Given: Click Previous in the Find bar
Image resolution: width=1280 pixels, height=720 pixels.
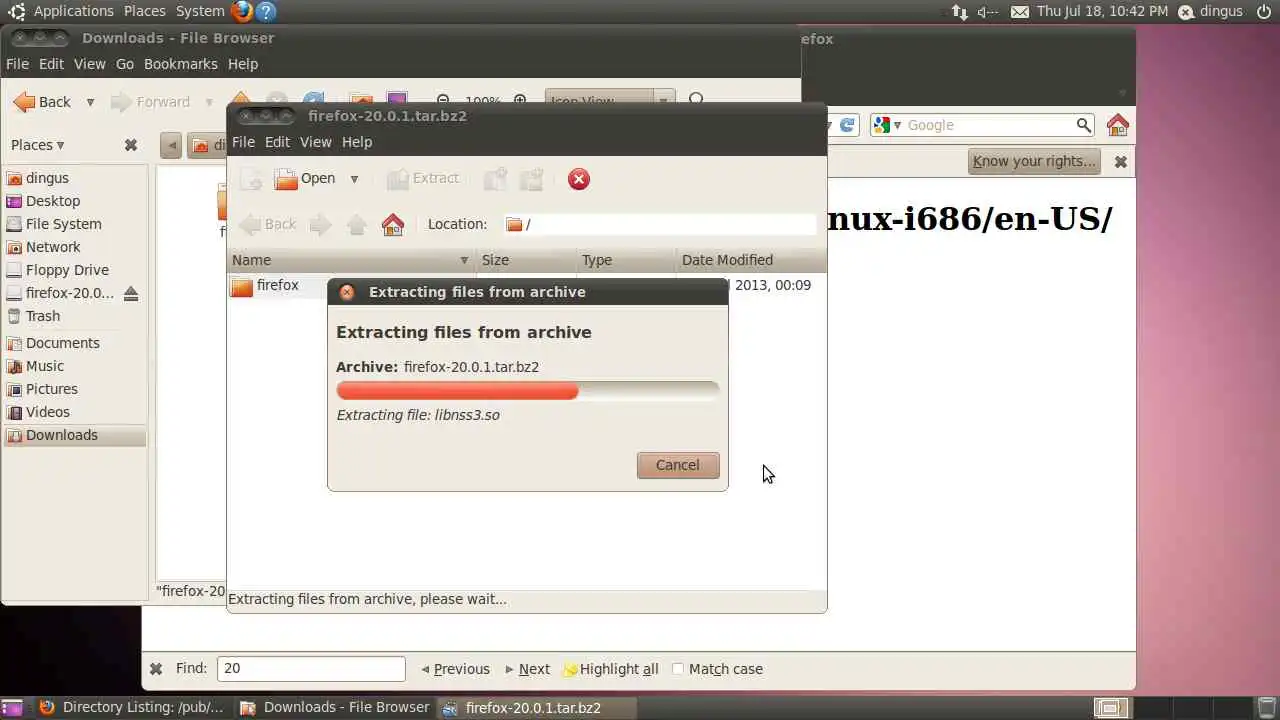Looking at the screenshot, I should point(455,669).
